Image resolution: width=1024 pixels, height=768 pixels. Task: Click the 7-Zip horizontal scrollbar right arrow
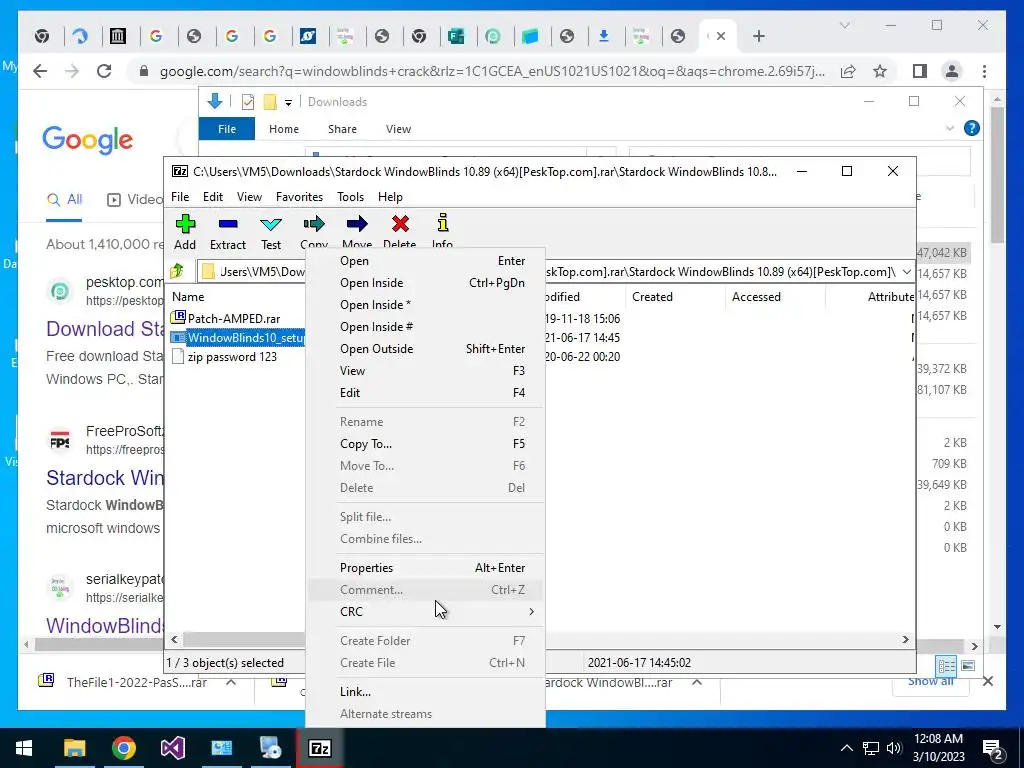[x=905, y=639]
